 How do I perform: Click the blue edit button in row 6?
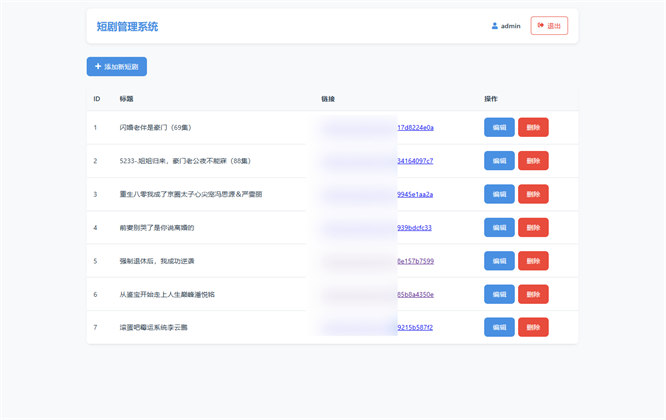coord(499,294)
